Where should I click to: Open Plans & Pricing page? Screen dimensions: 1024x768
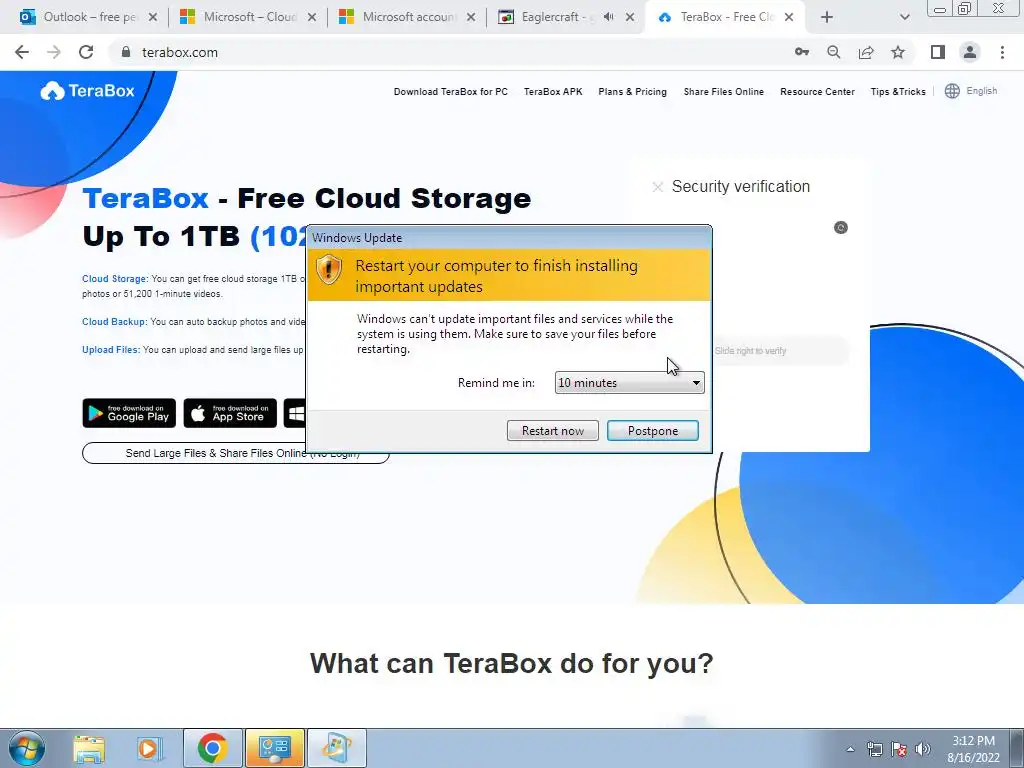click(x=632, y=92)
